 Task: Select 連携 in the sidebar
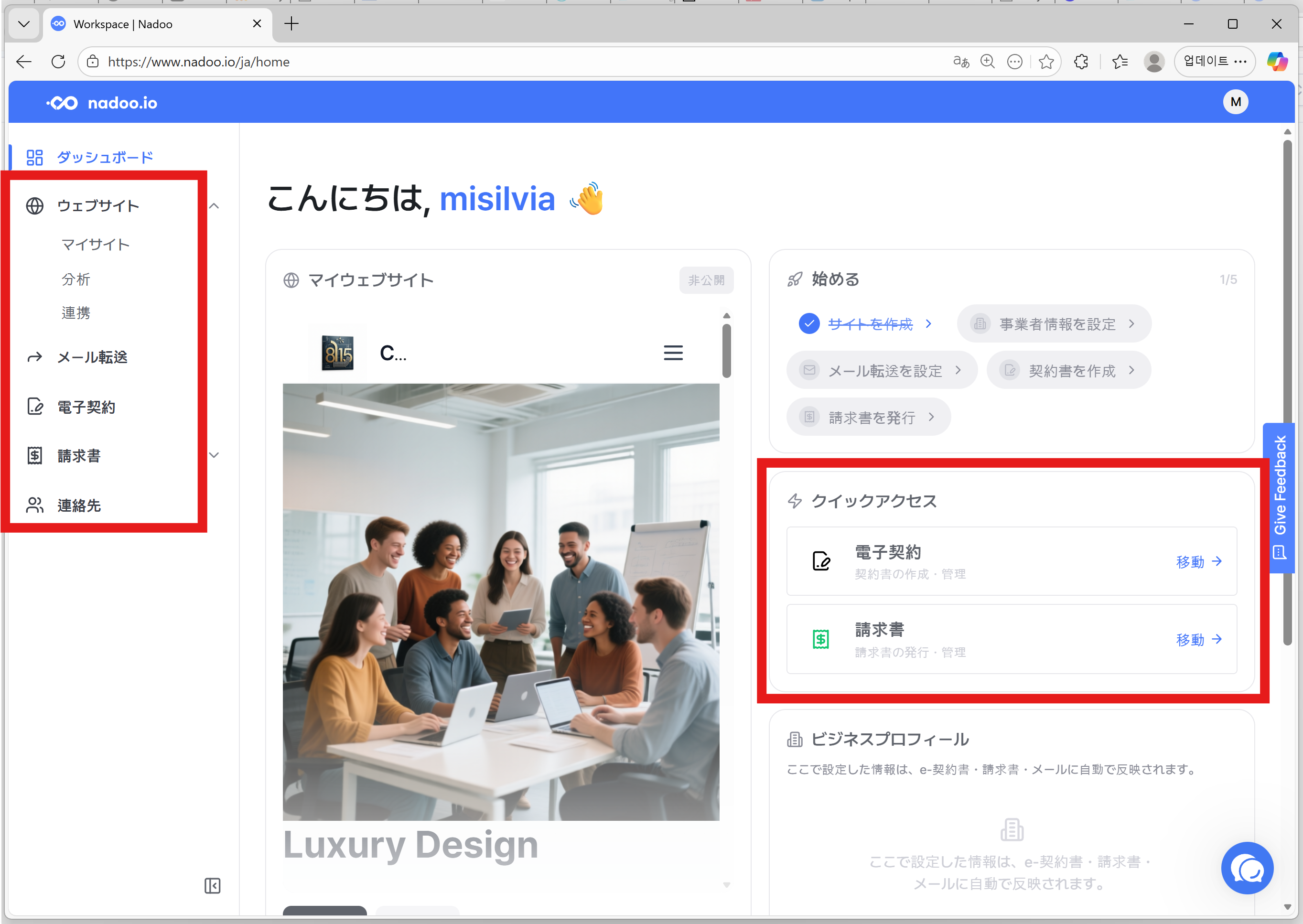(75, 313)
